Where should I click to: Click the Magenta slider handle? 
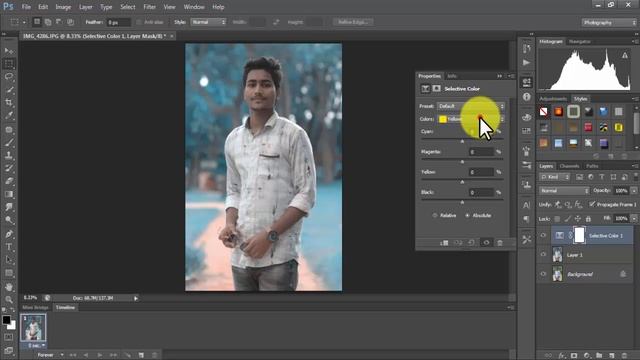[x=462, y=162]
